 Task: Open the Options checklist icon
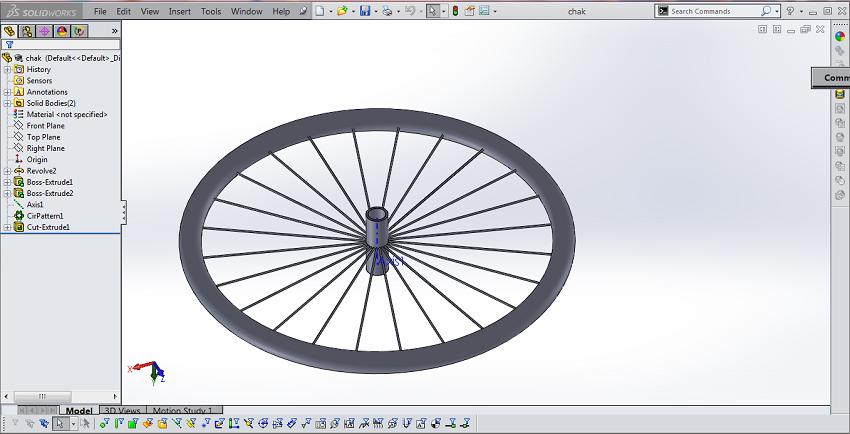(x=484, y=11)
